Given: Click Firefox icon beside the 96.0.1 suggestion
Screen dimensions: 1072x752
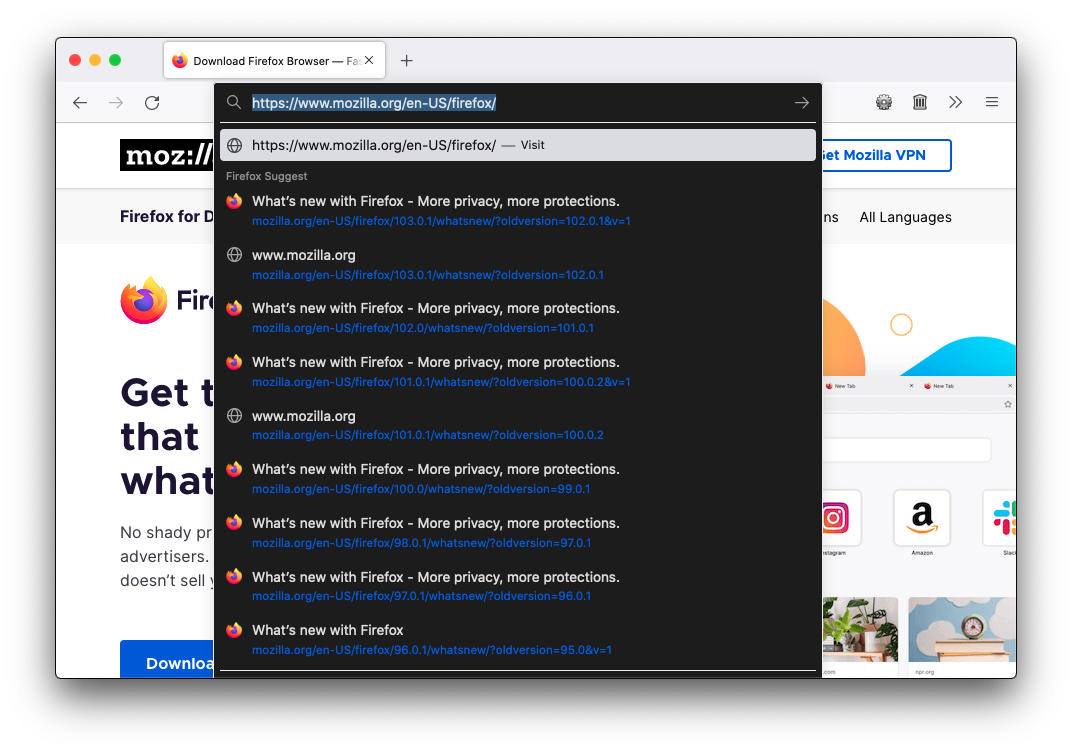Looking at the screenshot, I should [x=234, y=630].
